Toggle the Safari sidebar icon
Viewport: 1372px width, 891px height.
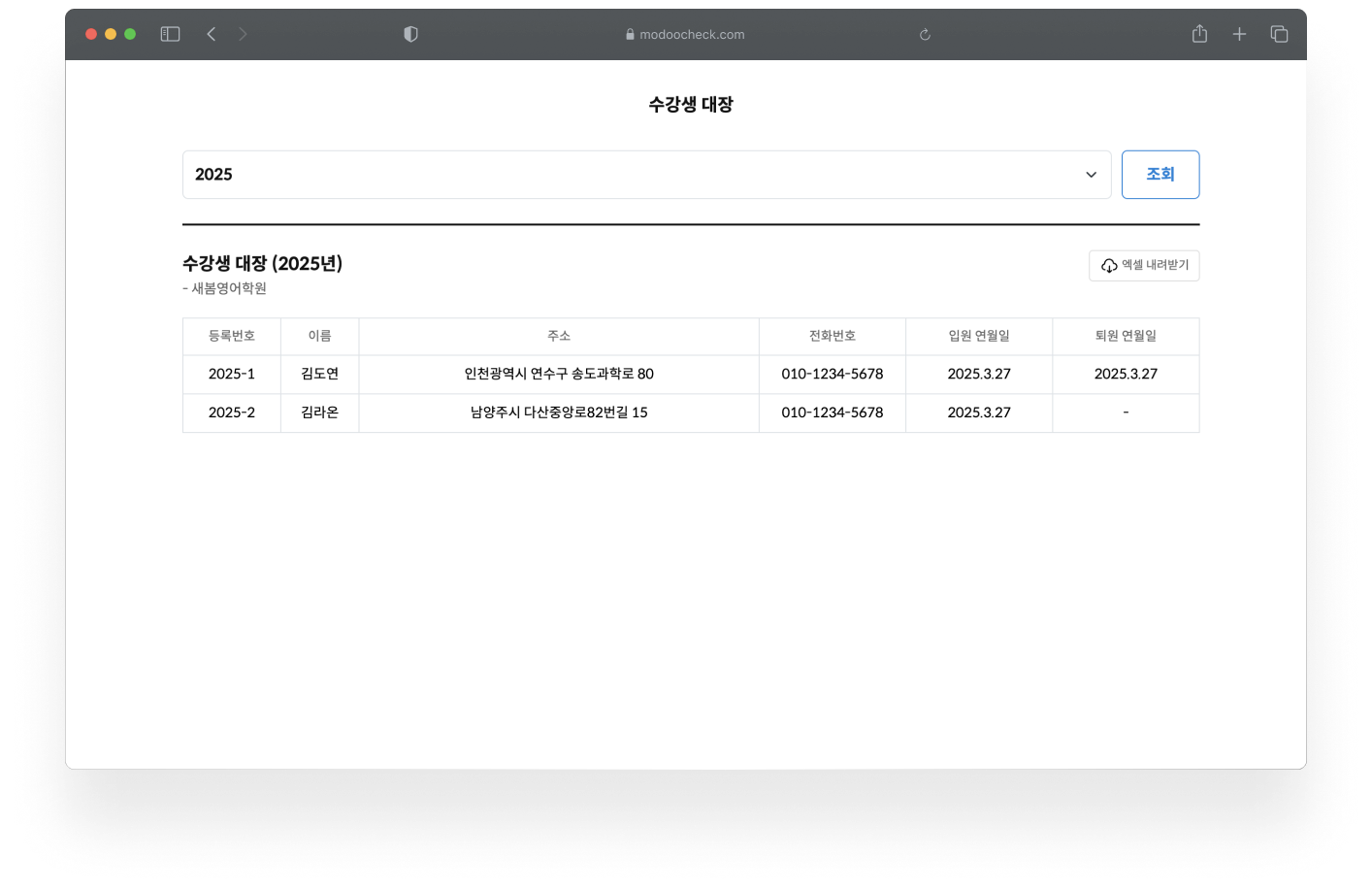[170, 34]
